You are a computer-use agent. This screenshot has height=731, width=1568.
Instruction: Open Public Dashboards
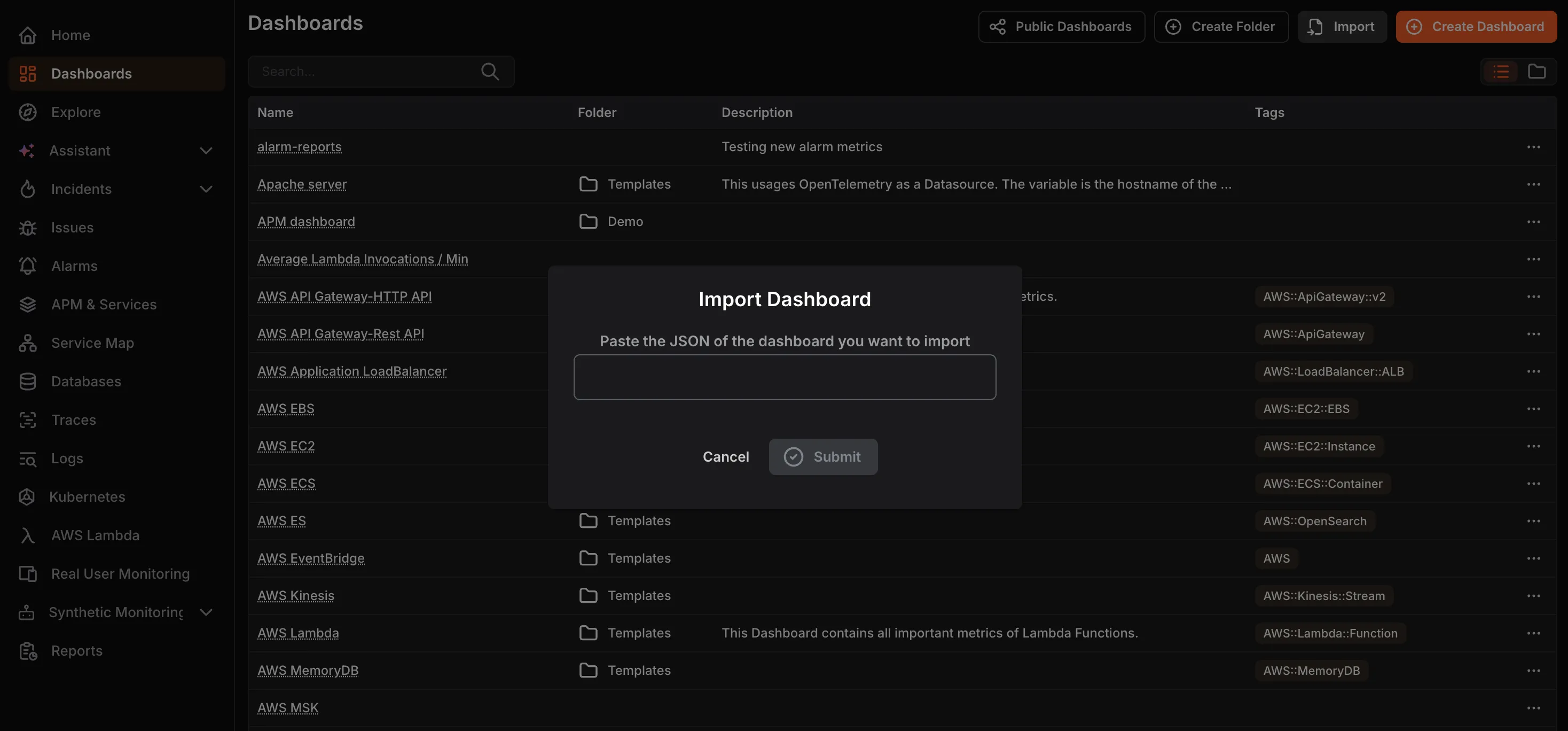(x=1062, y=26)
